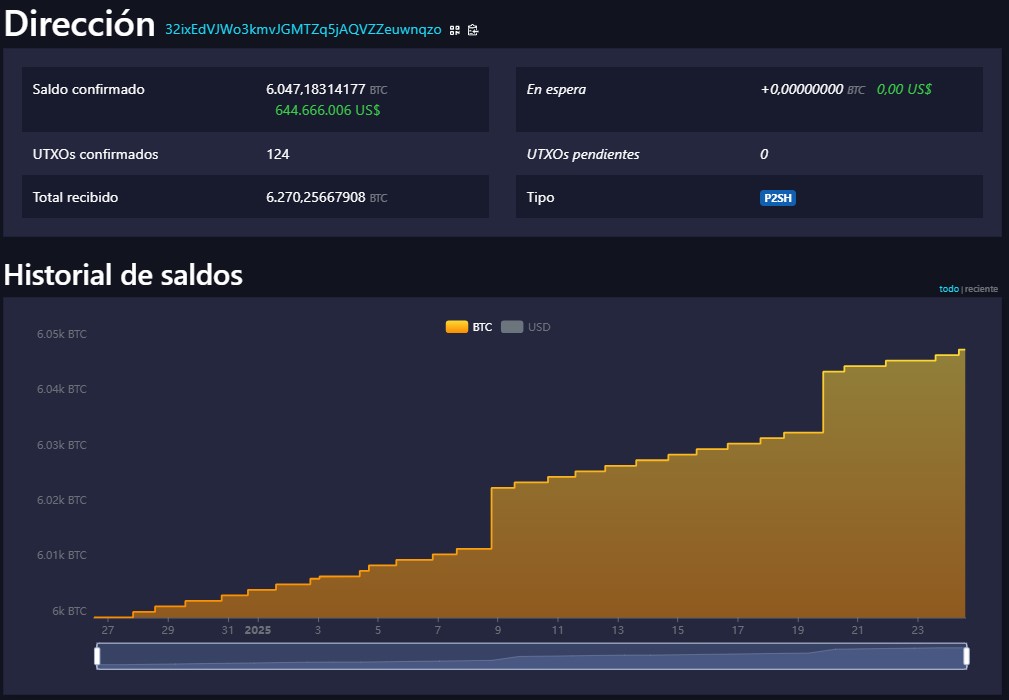This screenshot has height=700, width=1009.
Task: Switch the chart to 'todo' range
Action: (x=948, y=289)
